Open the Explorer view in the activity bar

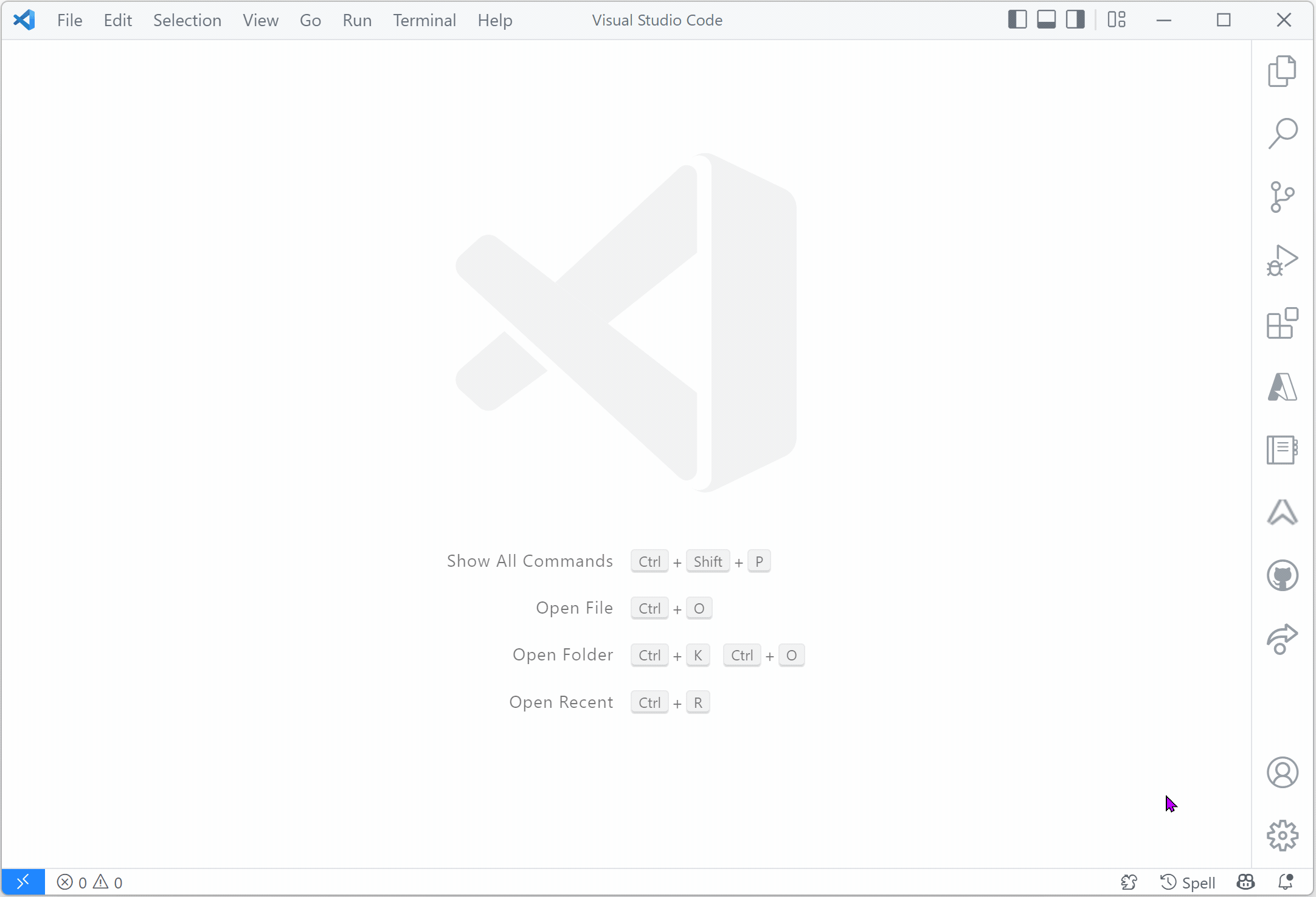tap(1282, 71)
